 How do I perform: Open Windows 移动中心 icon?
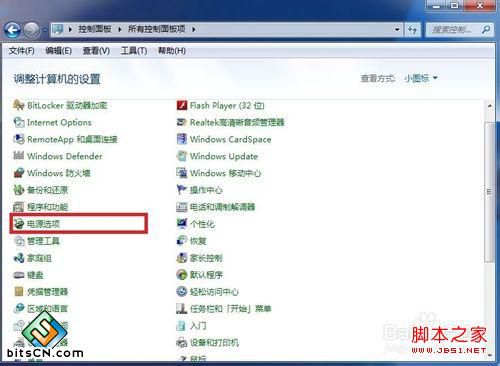tap(182, 173)
